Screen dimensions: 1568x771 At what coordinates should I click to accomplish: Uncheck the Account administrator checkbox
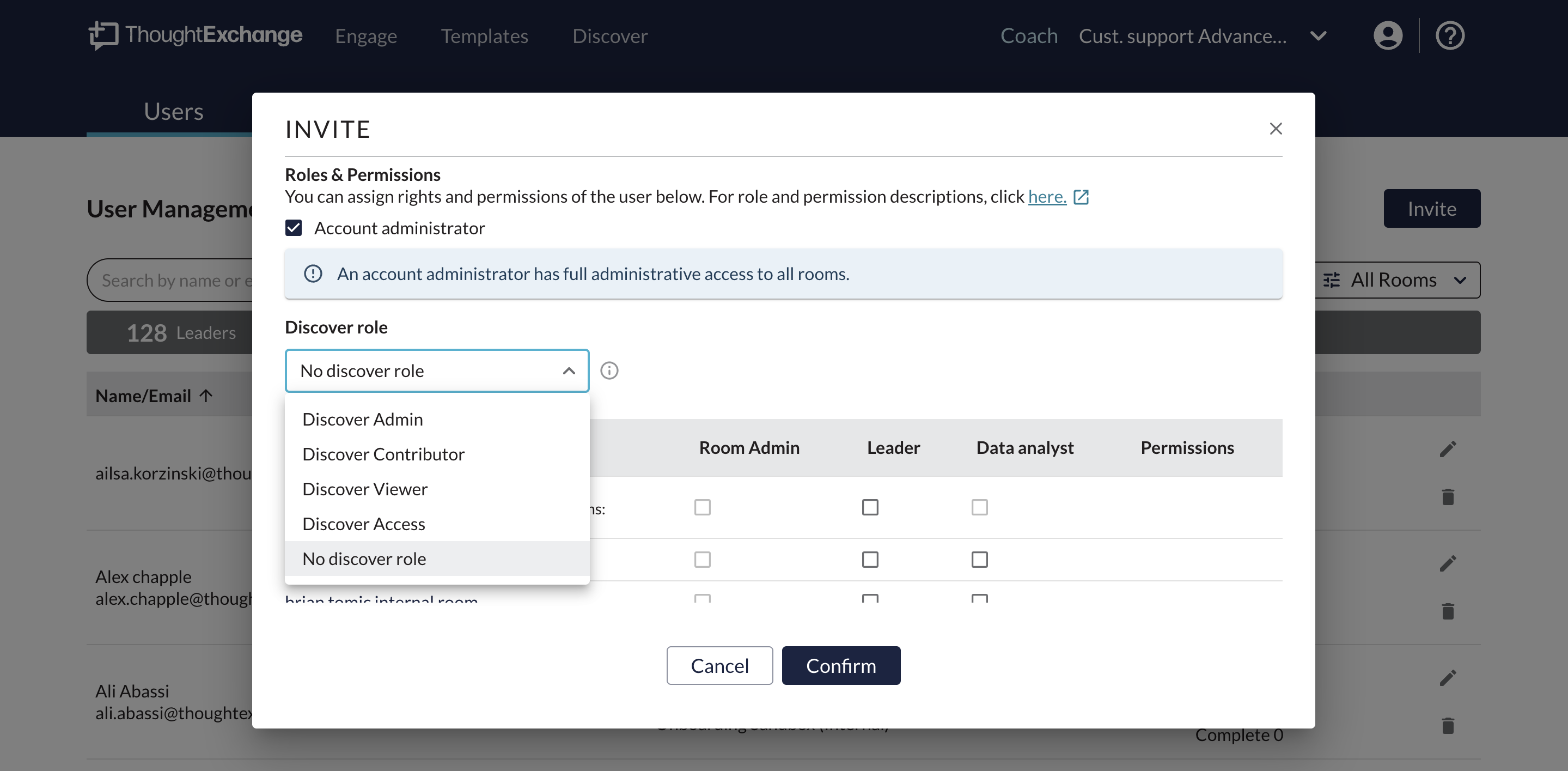(x=294, y=228)
